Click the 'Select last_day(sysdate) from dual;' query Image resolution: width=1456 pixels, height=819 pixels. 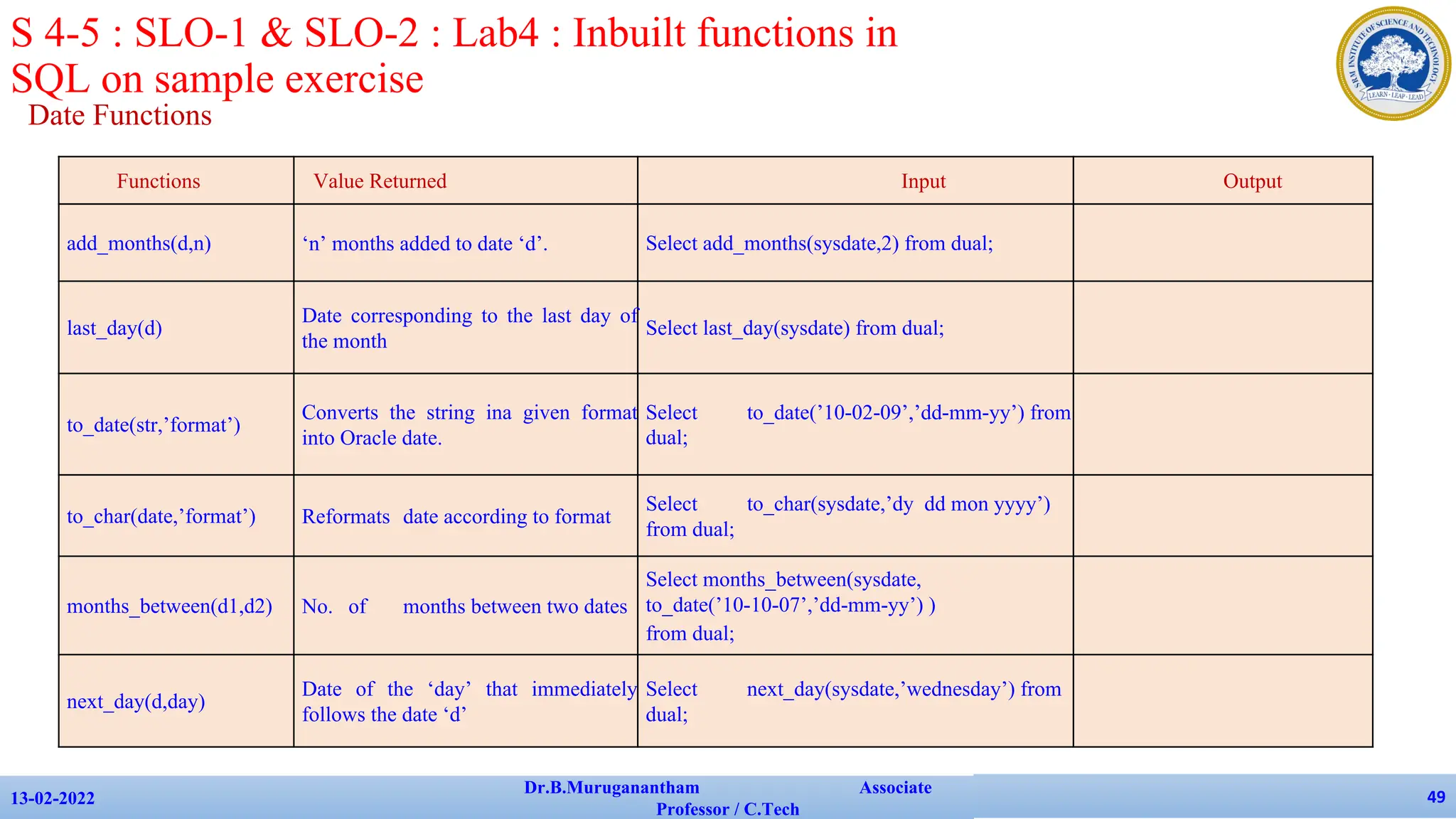795,328
